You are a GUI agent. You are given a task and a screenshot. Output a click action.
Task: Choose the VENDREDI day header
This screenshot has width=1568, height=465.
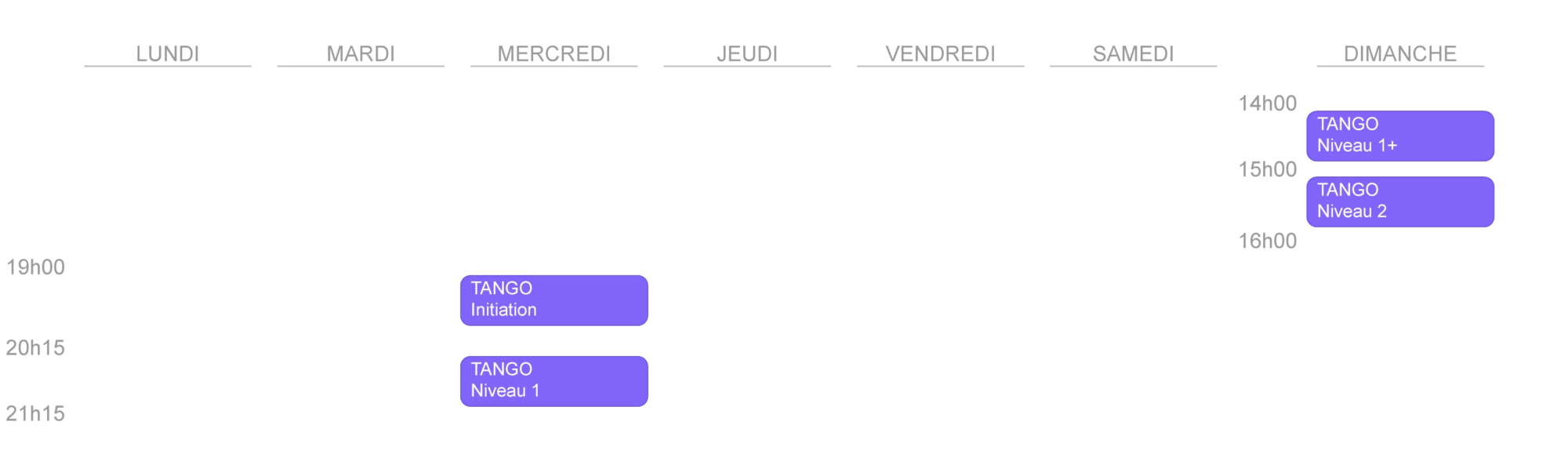[x=940, y=53]
